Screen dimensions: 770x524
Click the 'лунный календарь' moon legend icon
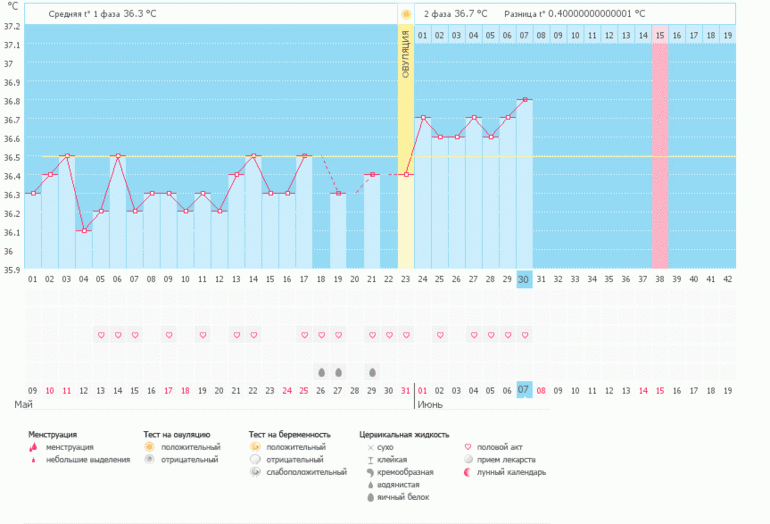(468, 472)
